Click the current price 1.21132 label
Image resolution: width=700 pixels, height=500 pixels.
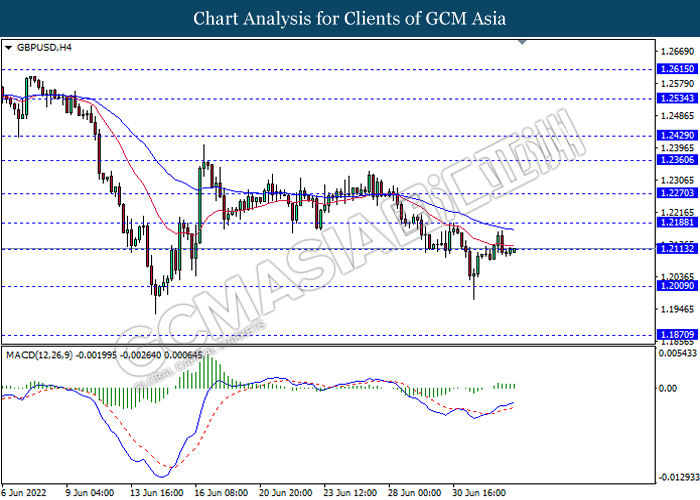tap(677, 249)
